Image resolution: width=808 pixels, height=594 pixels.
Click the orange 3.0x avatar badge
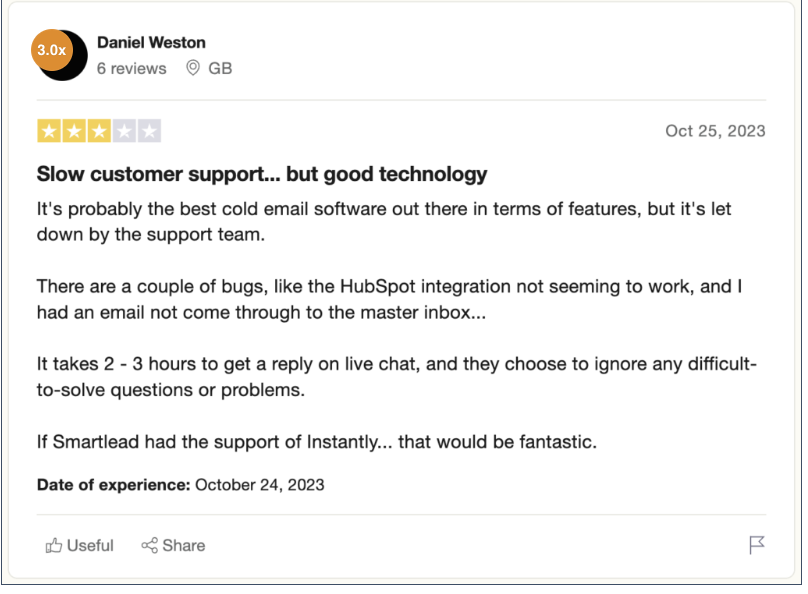pos(52,50)
